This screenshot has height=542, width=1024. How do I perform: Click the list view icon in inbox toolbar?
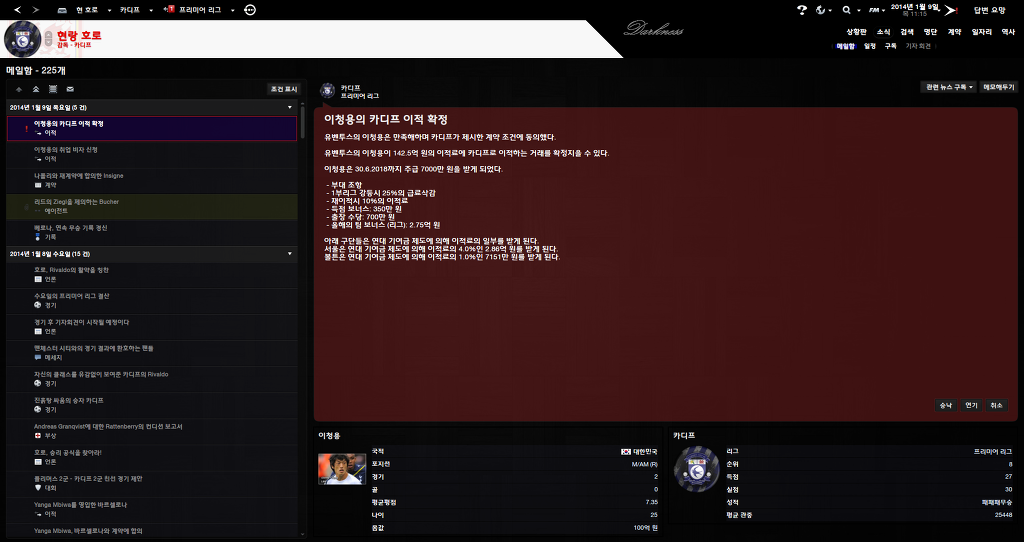click(53, 89)
